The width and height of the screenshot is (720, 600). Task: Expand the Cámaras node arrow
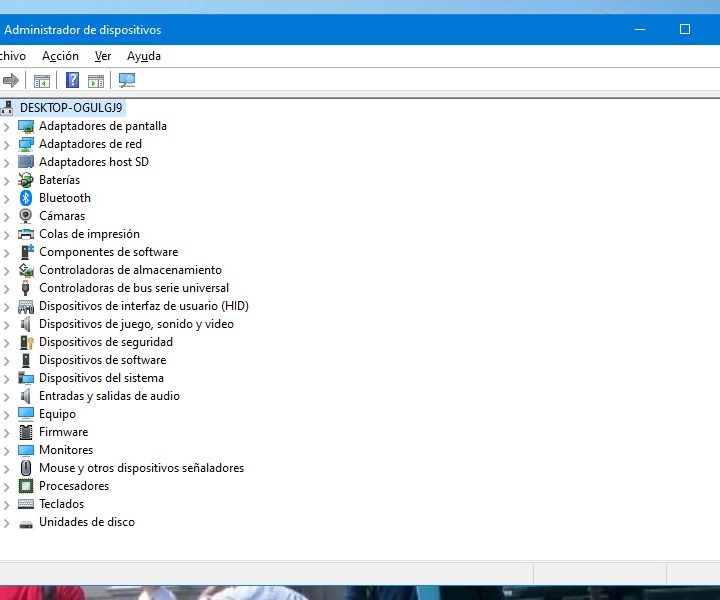[6, 217]
